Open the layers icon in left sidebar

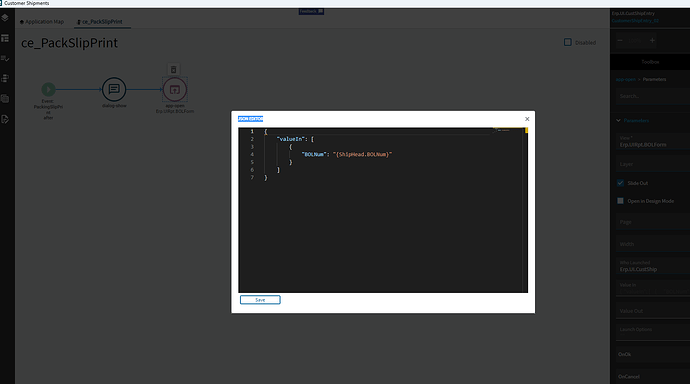(x=5, y=18)
